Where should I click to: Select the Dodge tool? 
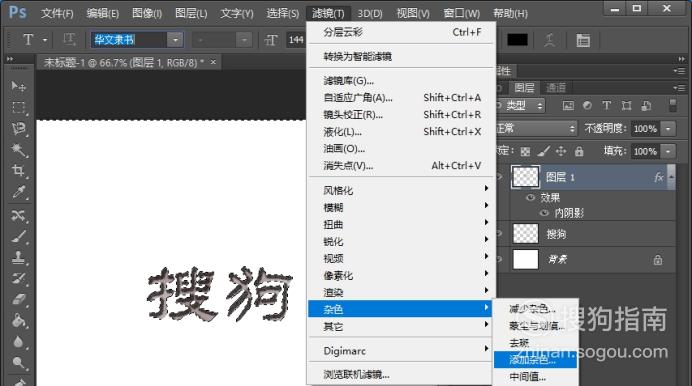(18, 363)
